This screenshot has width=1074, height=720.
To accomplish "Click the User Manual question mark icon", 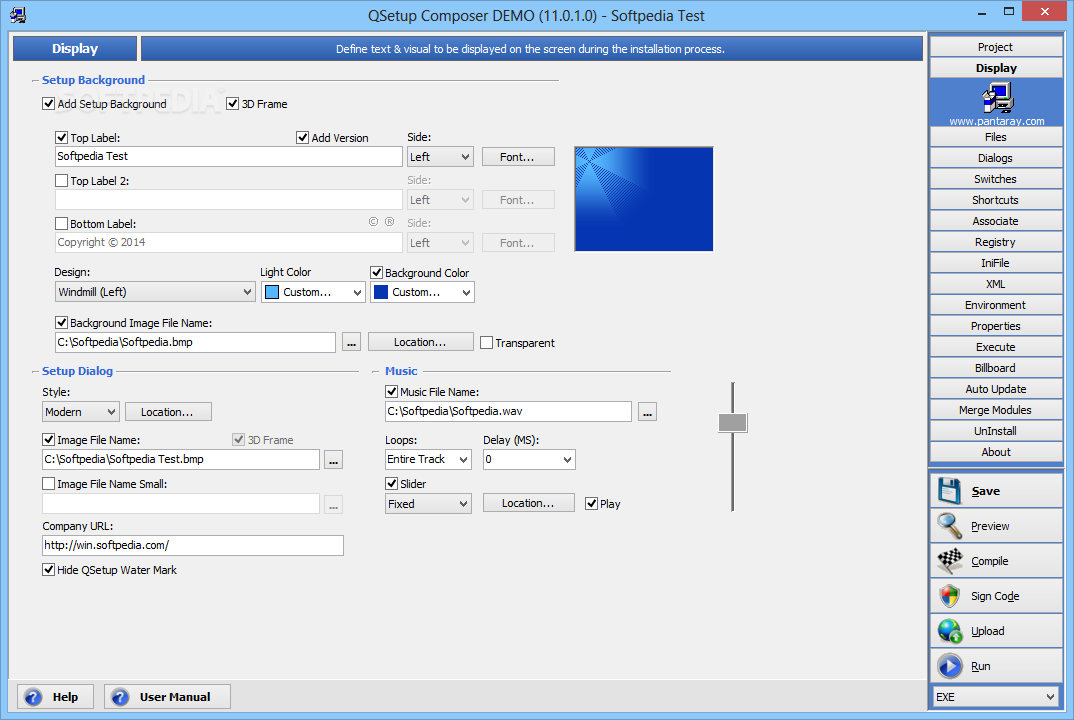I will tap(120, 697).
